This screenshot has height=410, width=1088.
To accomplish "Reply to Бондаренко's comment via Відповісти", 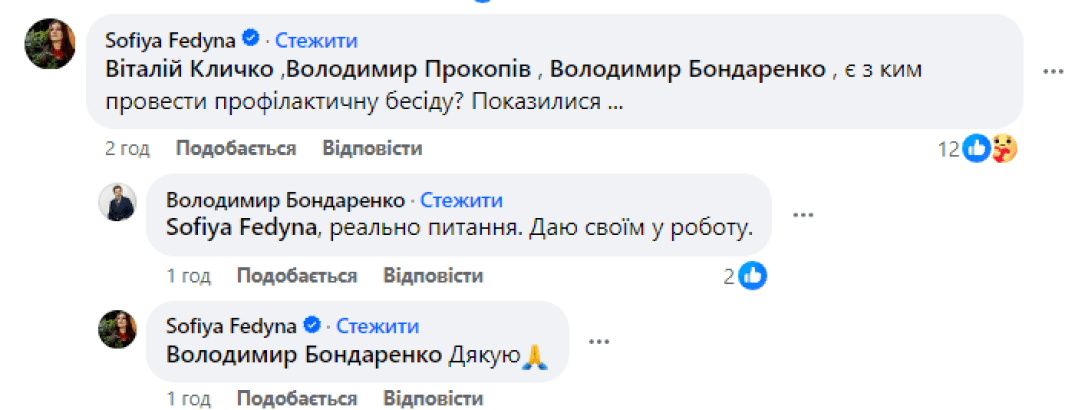I will 433,276.
